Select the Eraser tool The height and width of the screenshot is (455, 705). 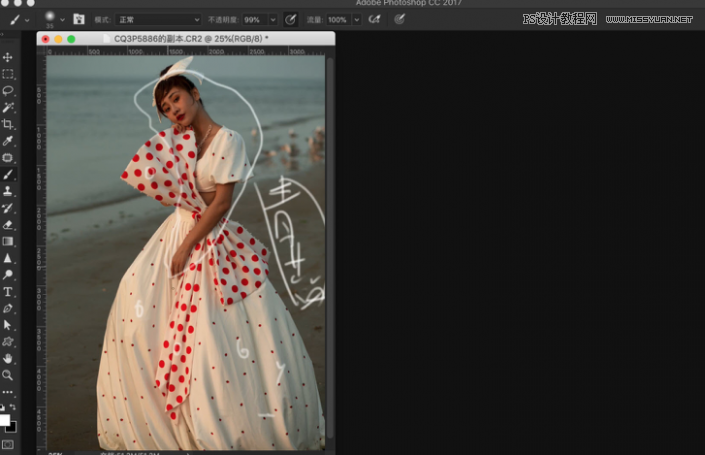click(x=8, y=224)
